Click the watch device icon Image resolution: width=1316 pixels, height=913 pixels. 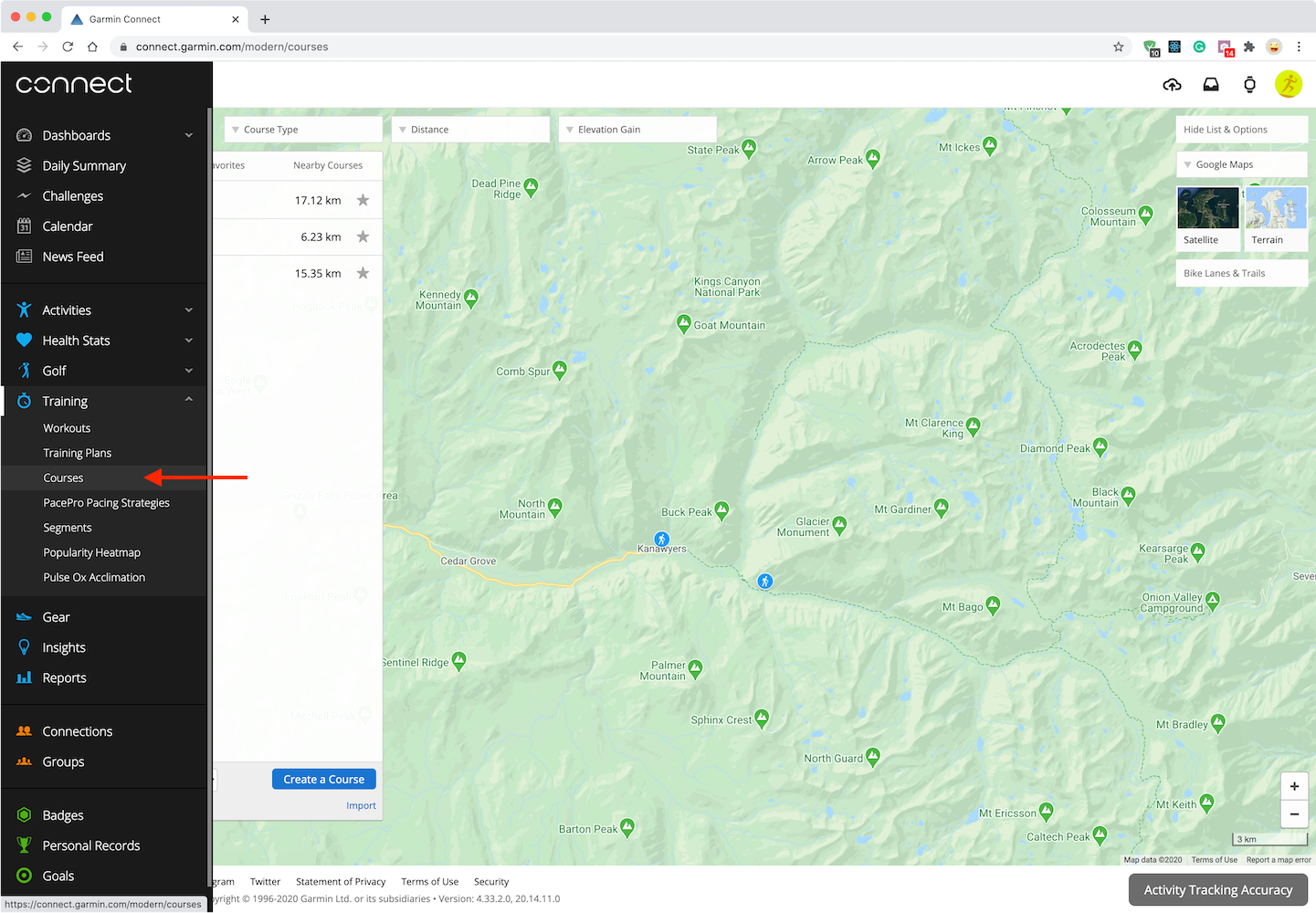[x=1249, y=84]
